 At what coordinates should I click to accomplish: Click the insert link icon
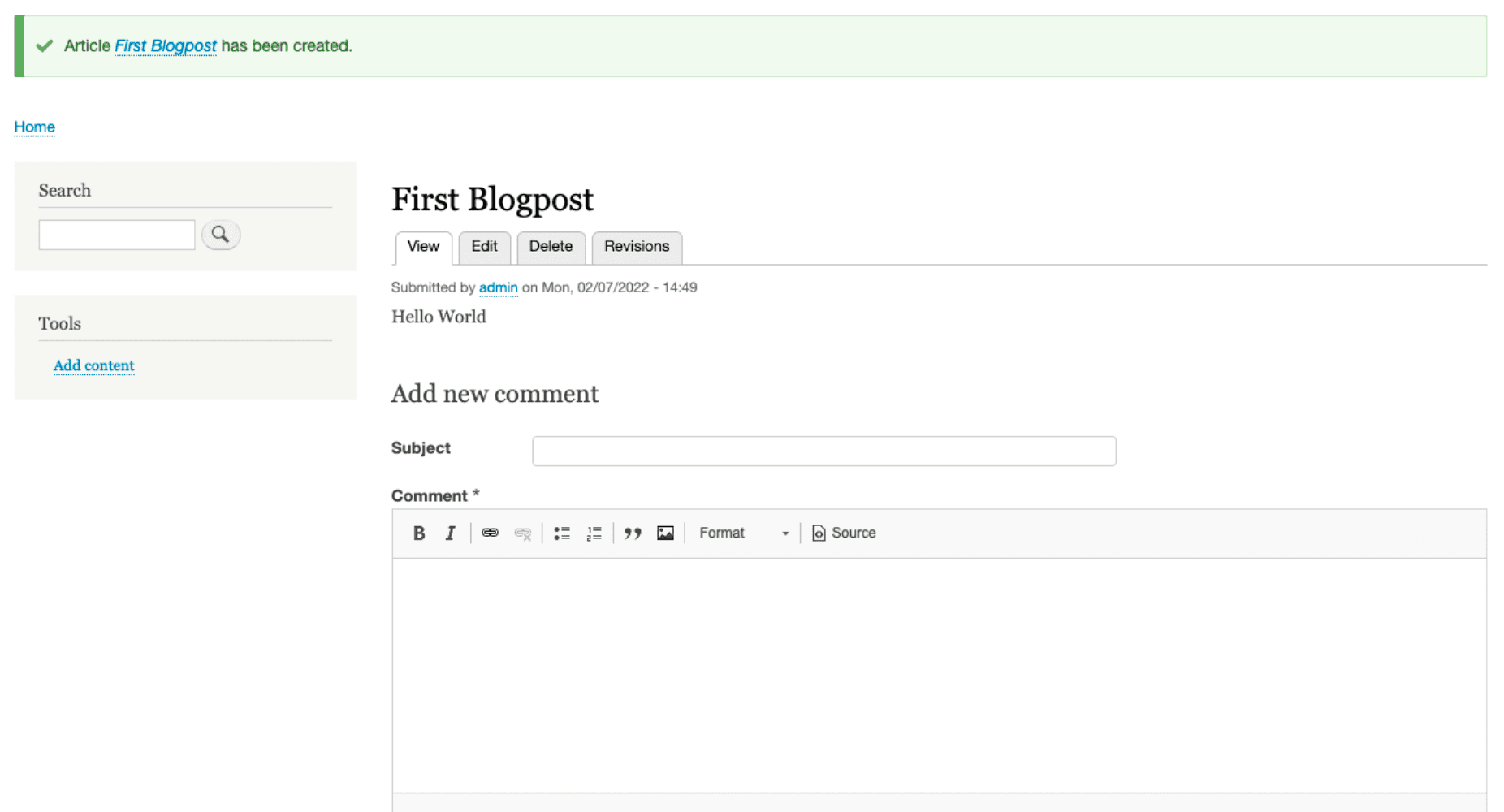[x=490, y=533]
